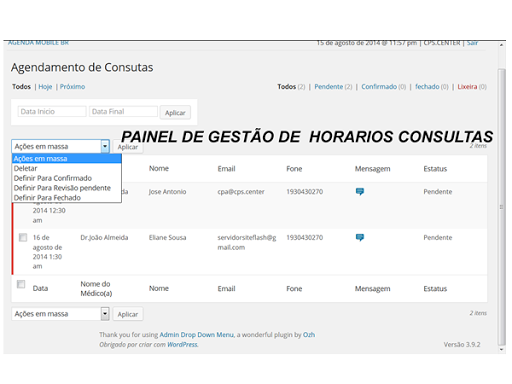Click scrollbar up arrow at top right

click(x=501, y=45)
